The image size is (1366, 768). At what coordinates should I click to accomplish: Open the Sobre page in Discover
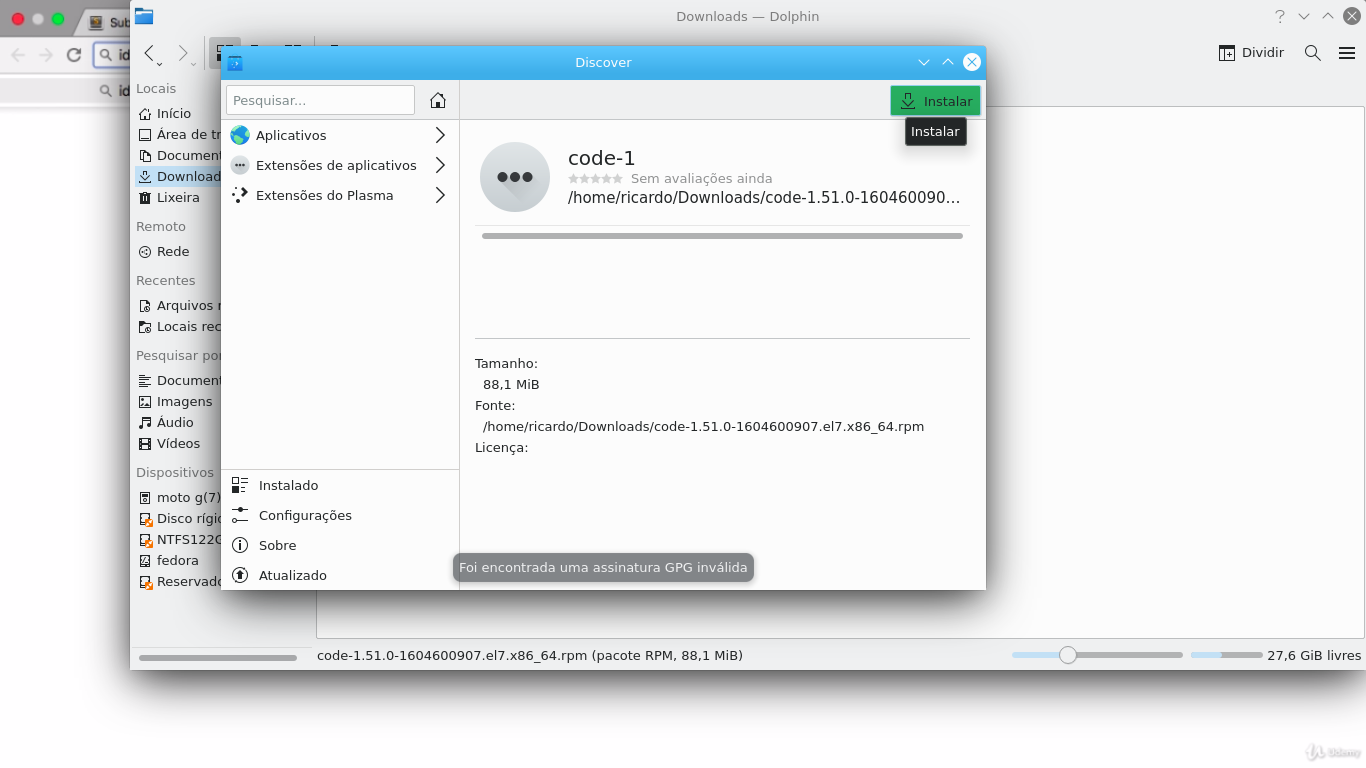click(x=340, y=545)
